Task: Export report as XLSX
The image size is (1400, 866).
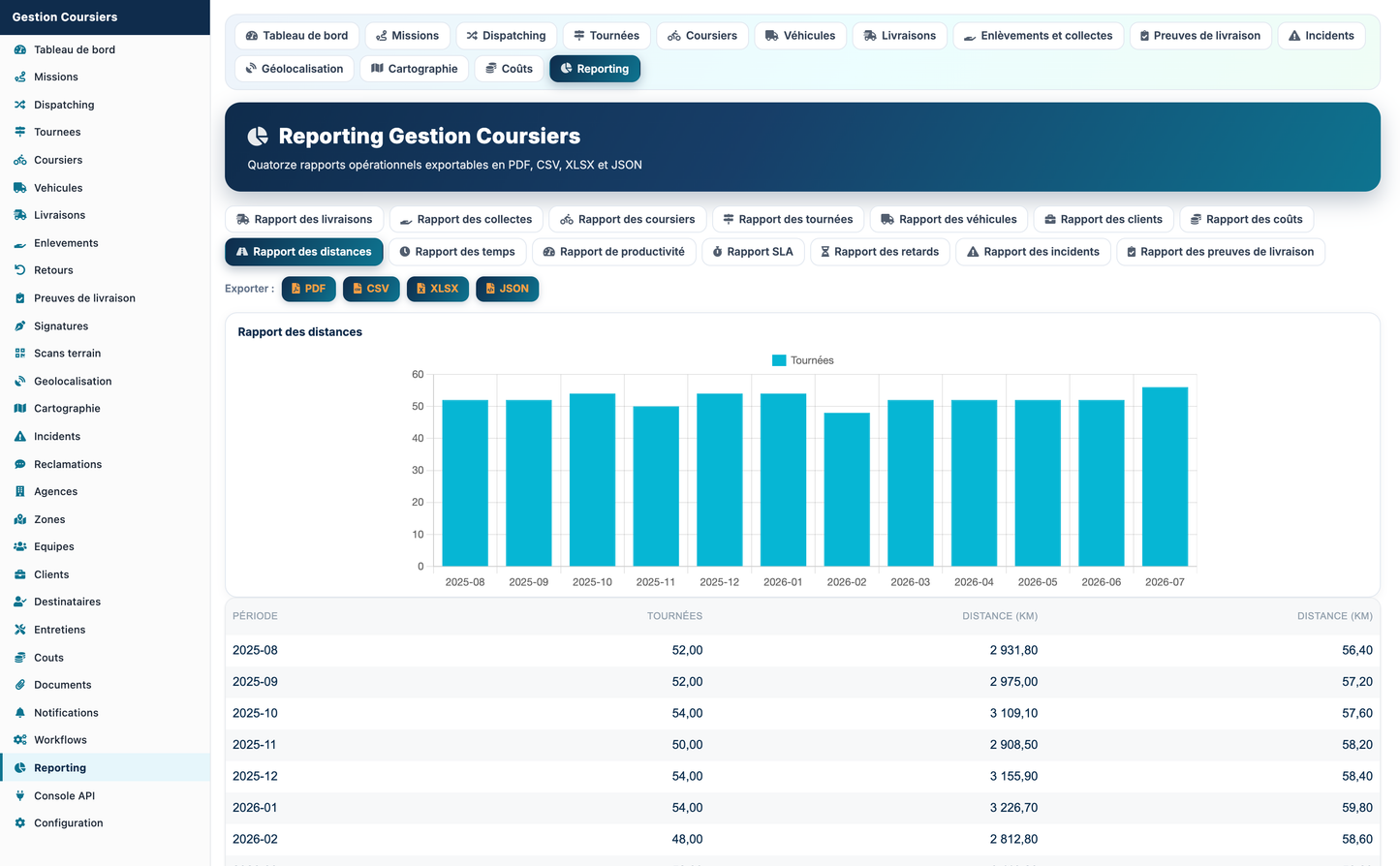Action: pyautogui.click(x=438, y=289)
